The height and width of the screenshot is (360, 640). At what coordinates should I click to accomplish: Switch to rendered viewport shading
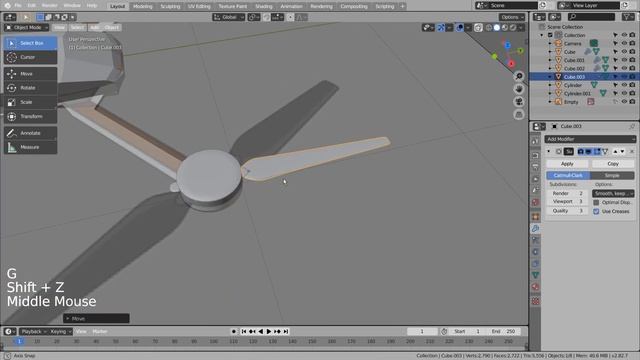tap(513, 28)
